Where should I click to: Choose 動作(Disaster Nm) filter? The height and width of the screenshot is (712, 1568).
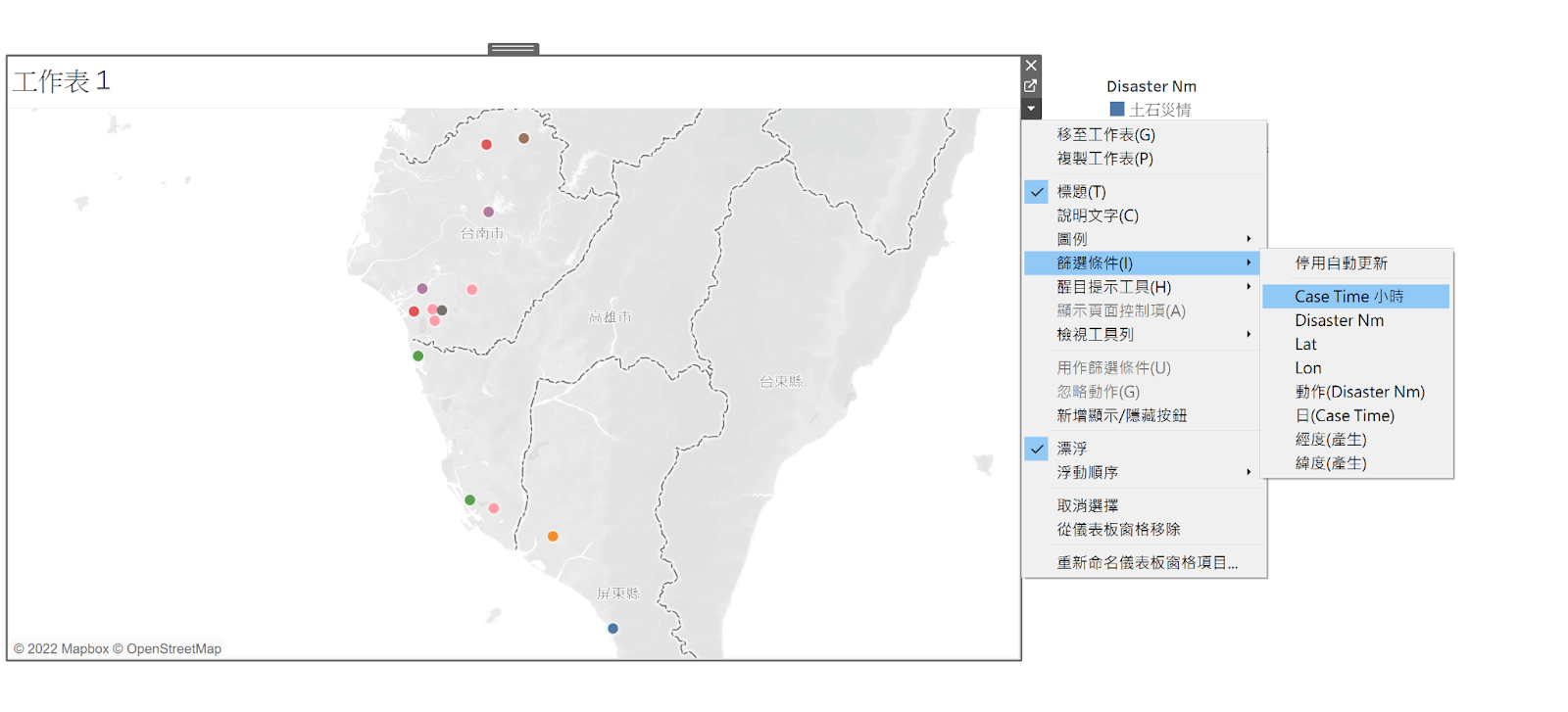(1356, 392)
